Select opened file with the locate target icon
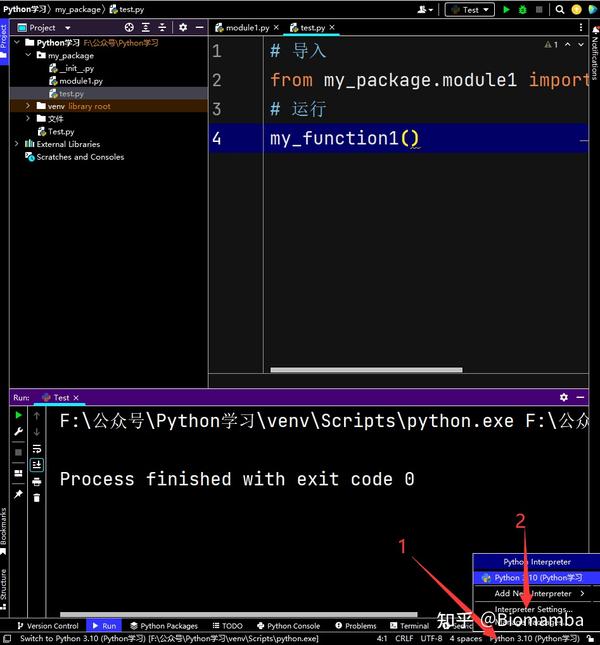Image resolution: width=600 pixels, height=645 pixels. (x=129, y=28)
